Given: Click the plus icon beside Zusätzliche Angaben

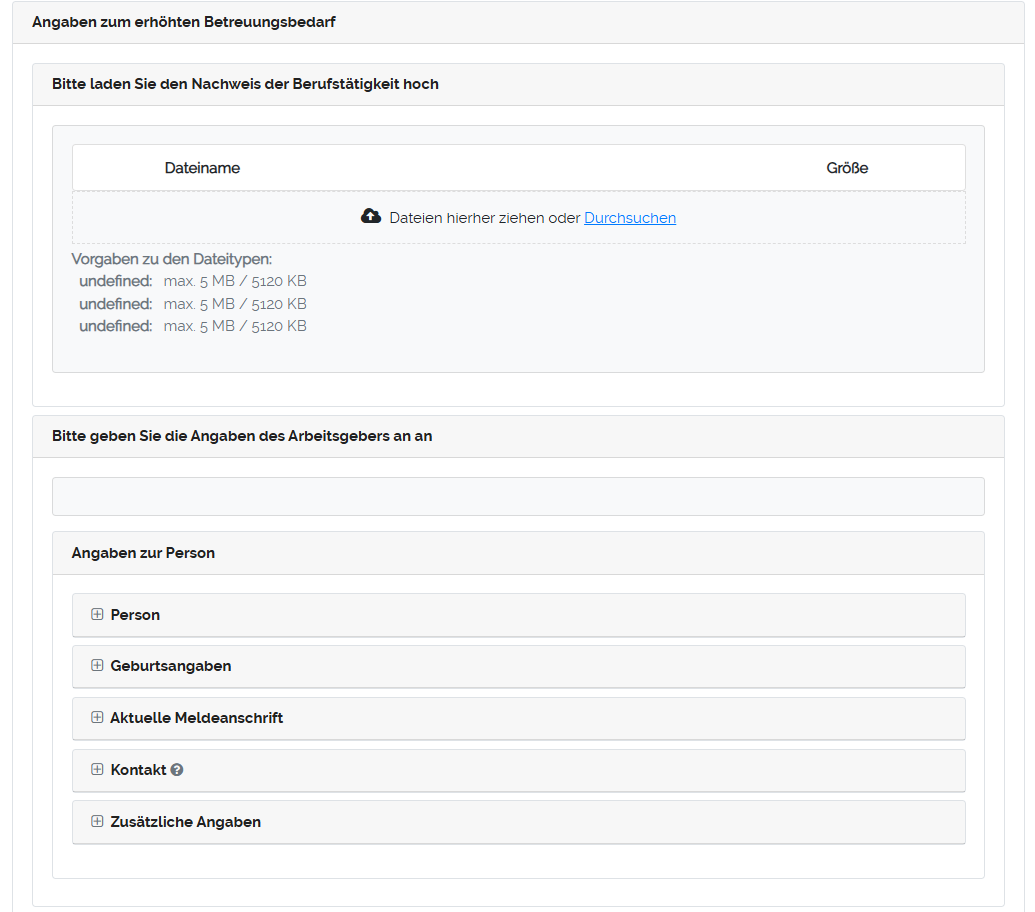Looking at the screenshot, I should [97, 822].
